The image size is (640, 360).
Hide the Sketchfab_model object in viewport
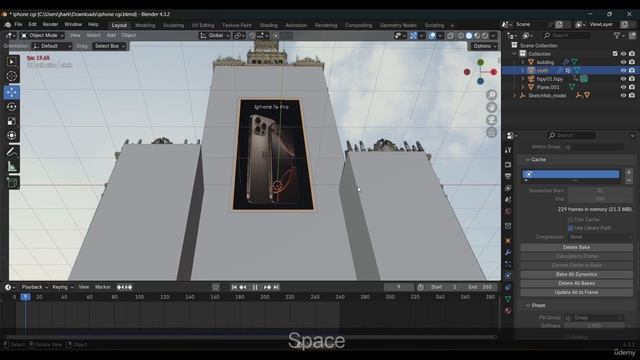click(x=623, y=96)
